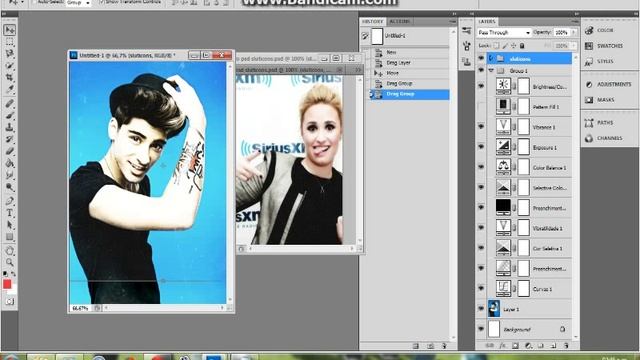Toggle Group 1 visibility eye
This screenshot has height=360, width=640.
[x=481, y=71]
